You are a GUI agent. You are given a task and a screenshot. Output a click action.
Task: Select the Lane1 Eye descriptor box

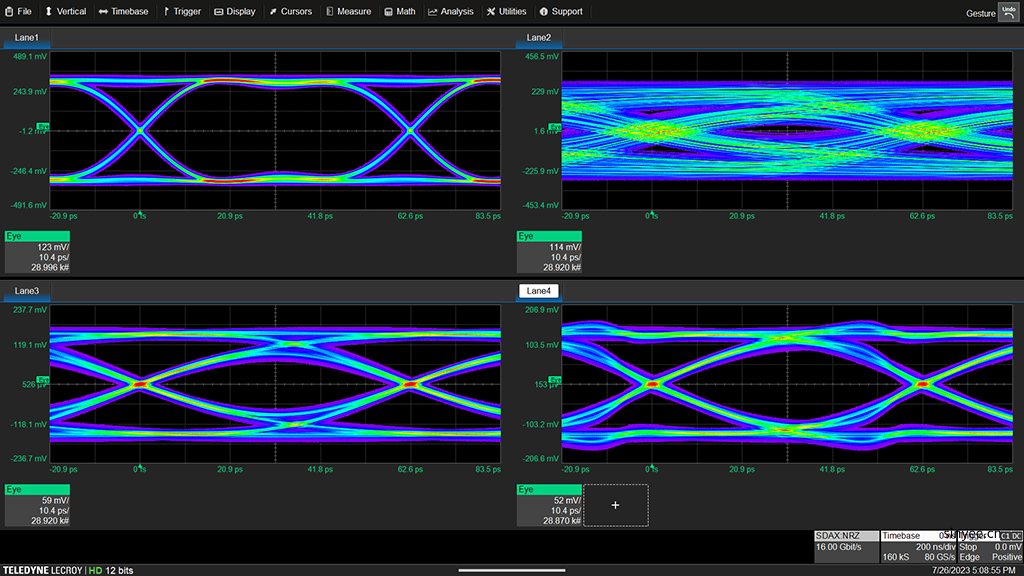pos(37,252)
